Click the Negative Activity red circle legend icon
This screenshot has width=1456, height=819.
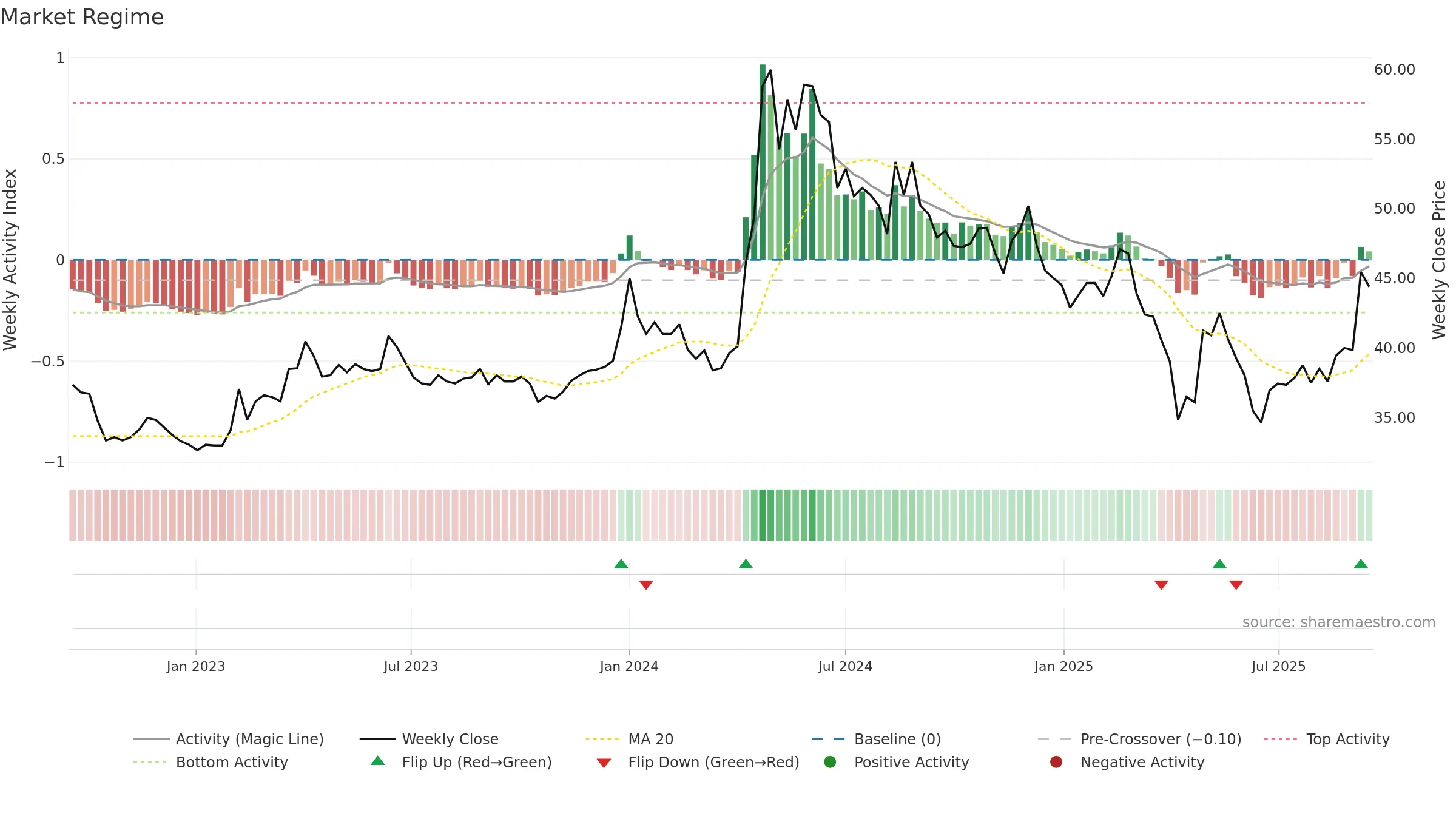click(1056, 762)
